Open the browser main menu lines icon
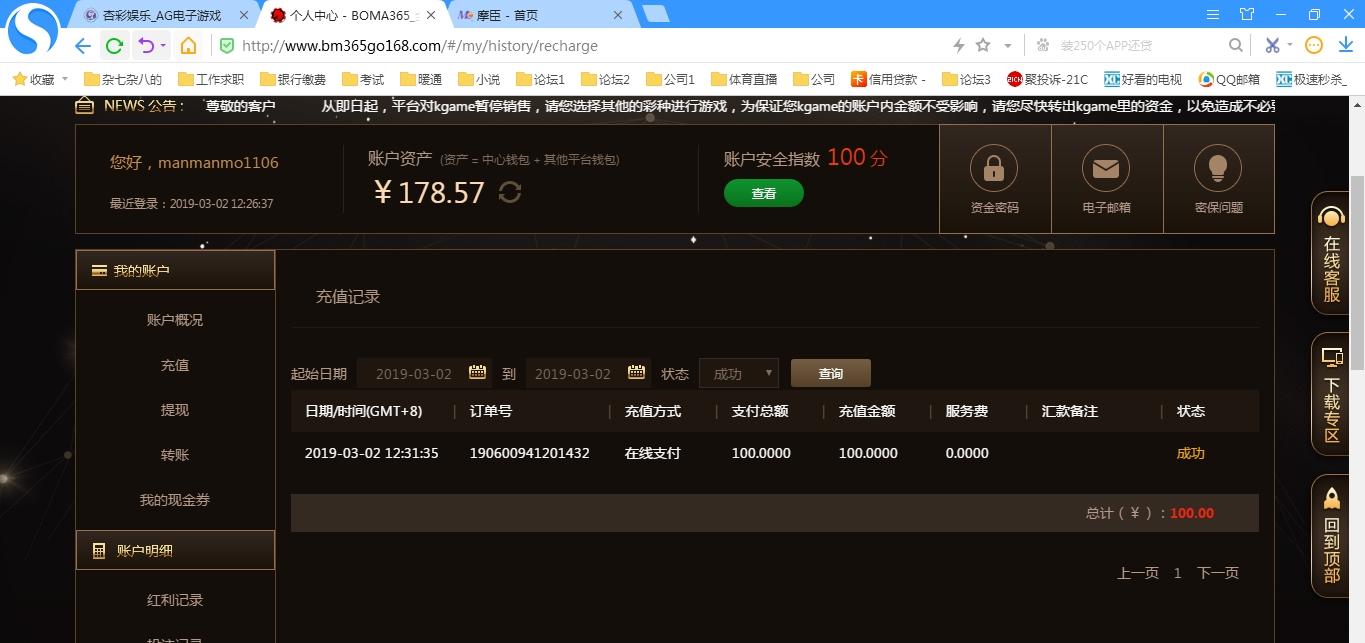The image size is (1365, 643). point(1213,14)
